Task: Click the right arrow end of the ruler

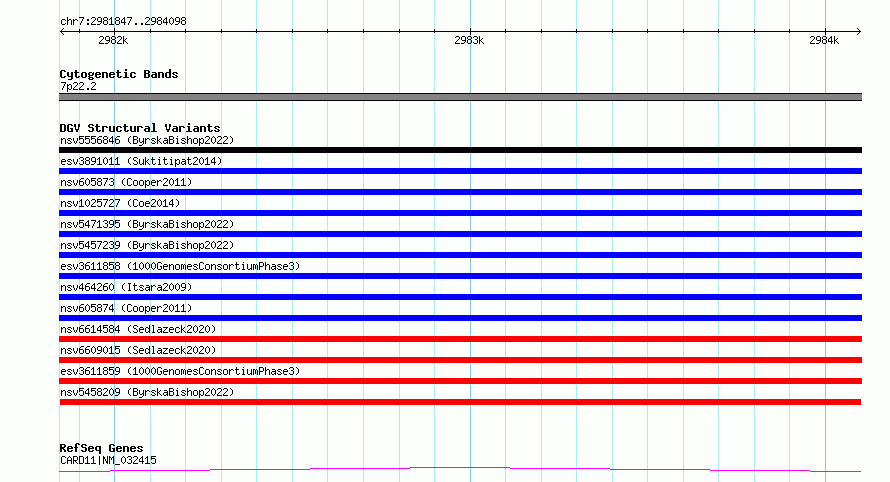Action: (858, 31)
